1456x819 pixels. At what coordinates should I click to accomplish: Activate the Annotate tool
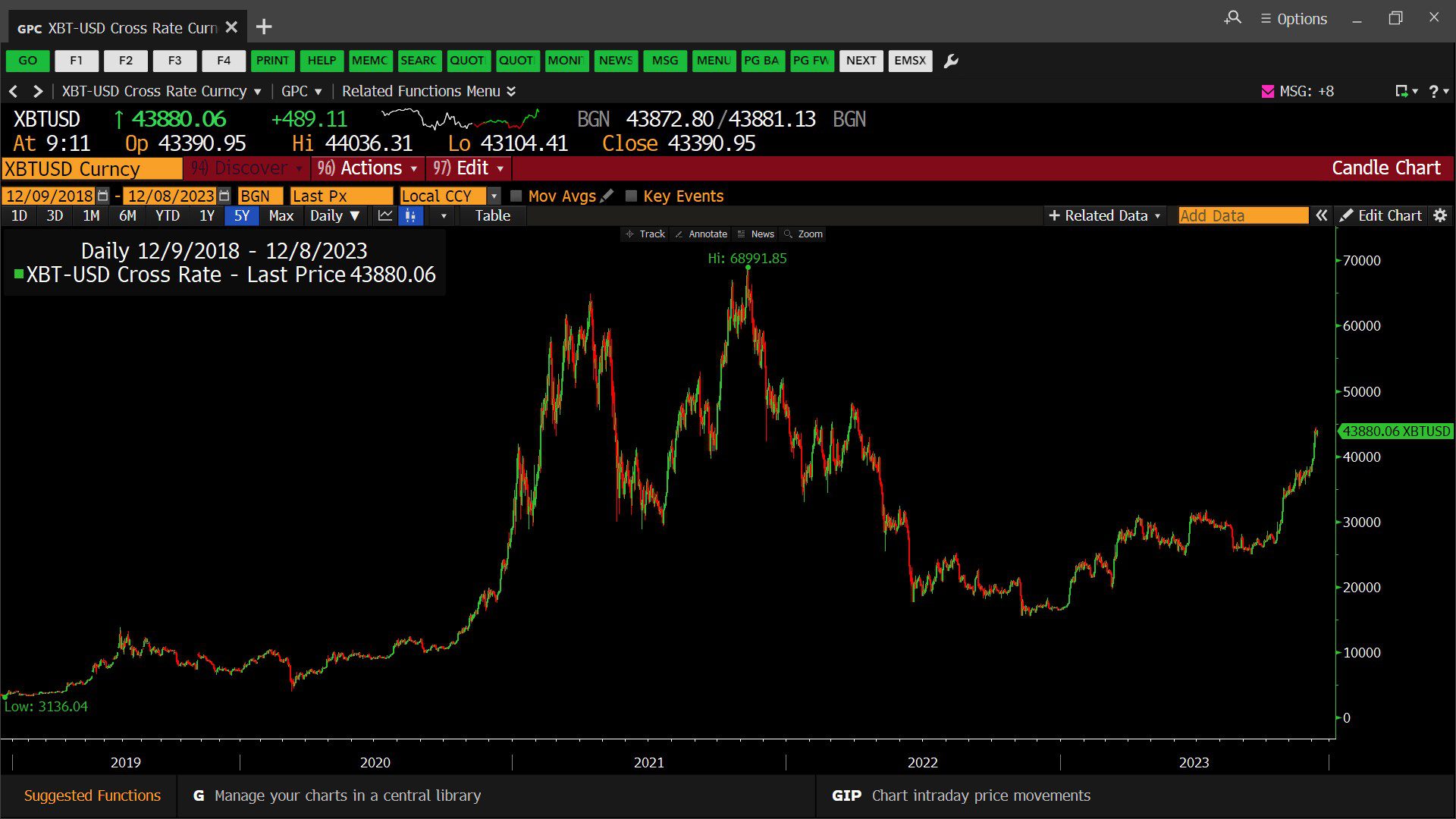(701, 234)
